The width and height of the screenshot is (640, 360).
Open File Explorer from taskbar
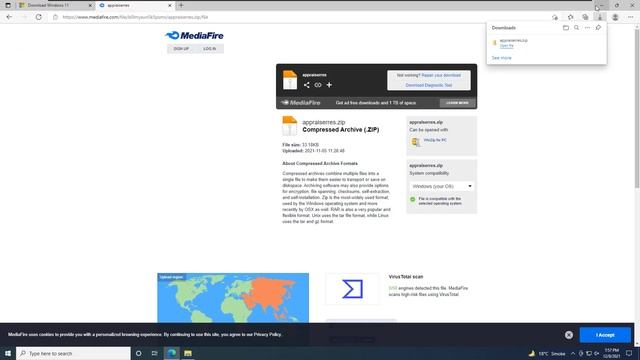point(188,353)
